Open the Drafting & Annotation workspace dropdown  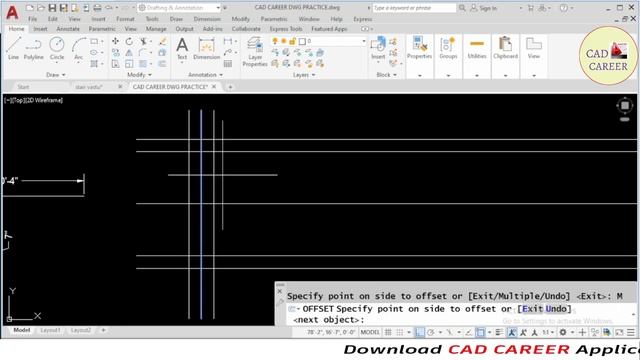point(180,8)
